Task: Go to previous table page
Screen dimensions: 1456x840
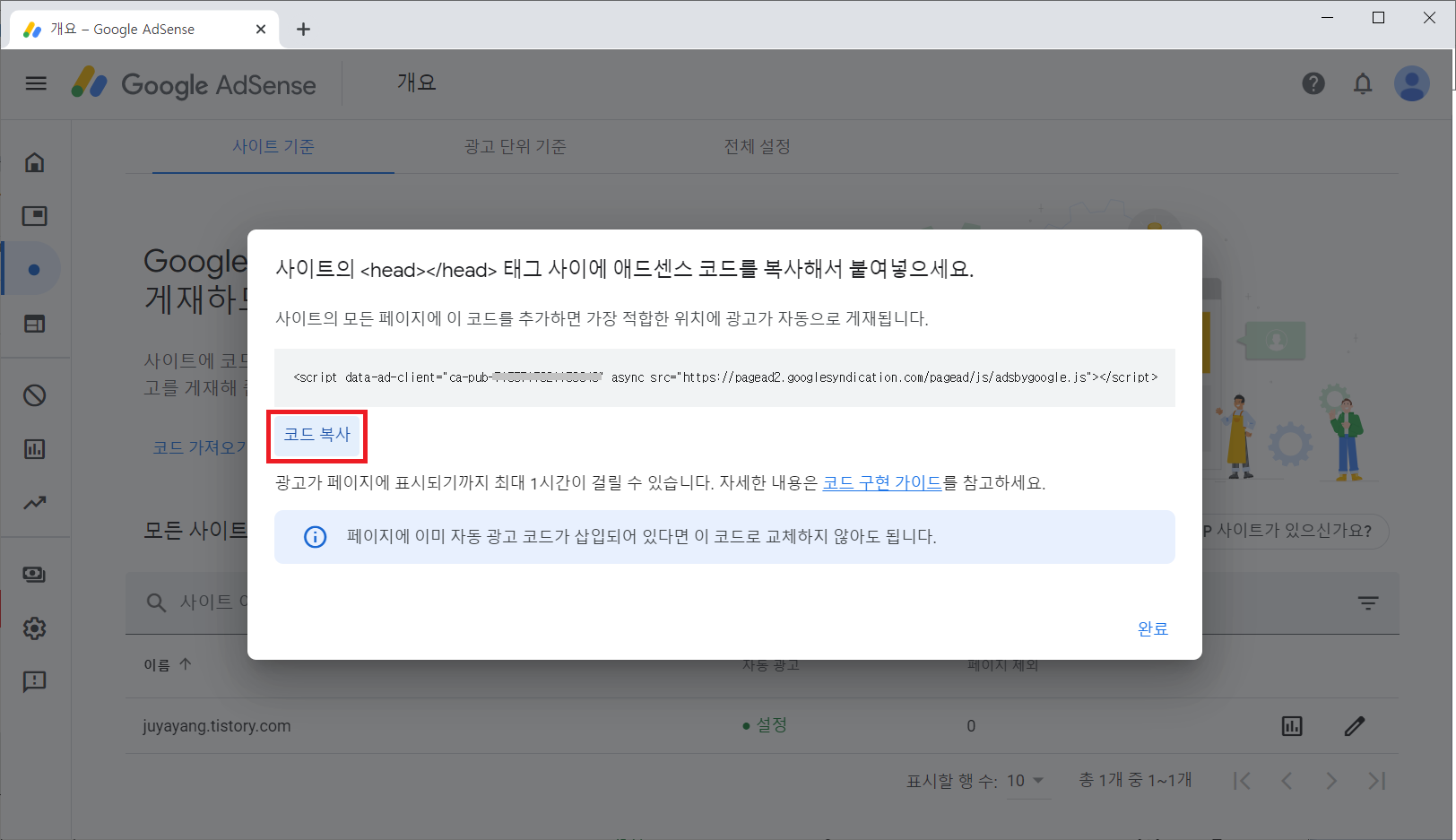Action: click(x=1287, y=781)
